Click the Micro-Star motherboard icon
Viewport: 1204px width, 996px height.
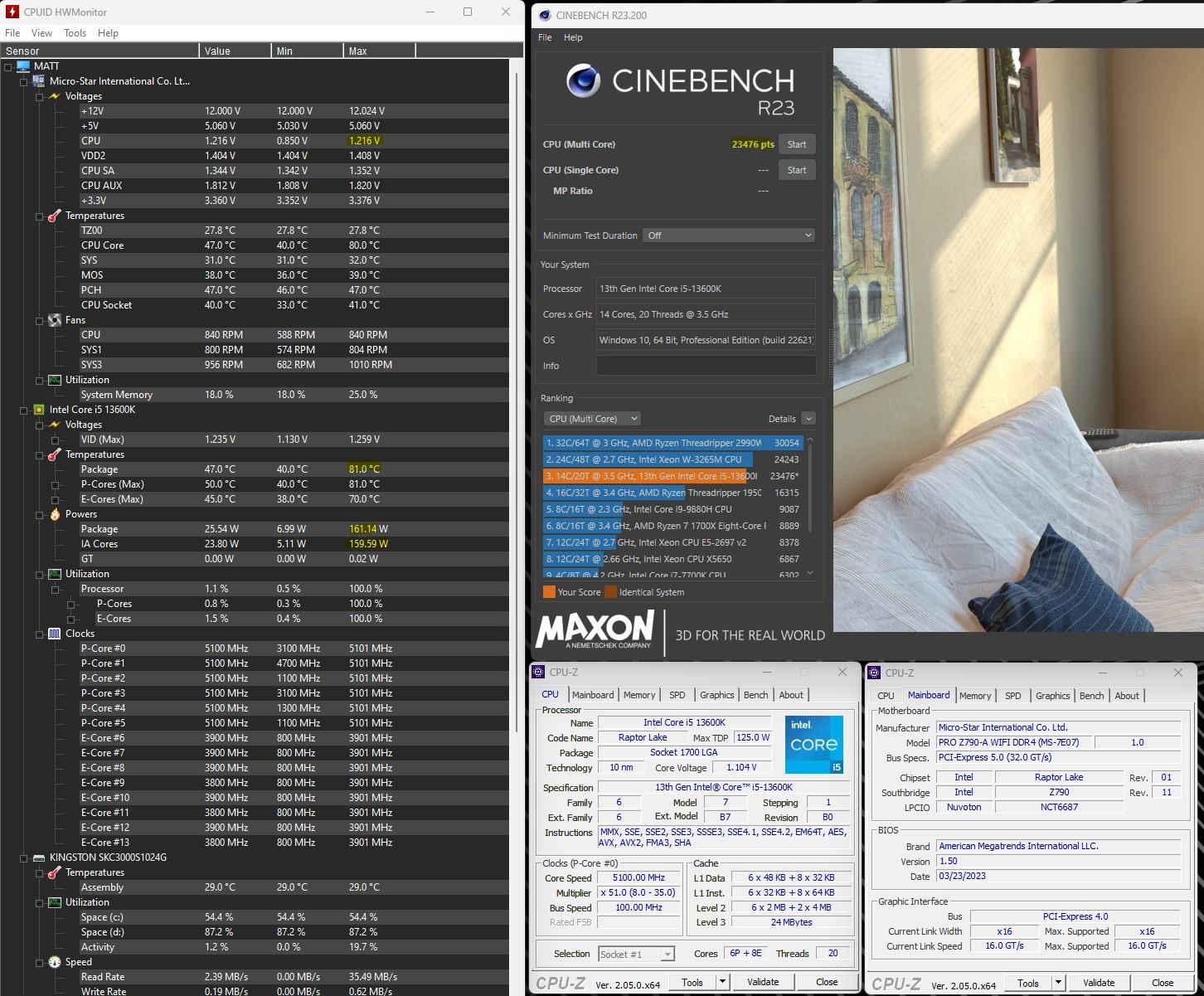tap(39, 81)
